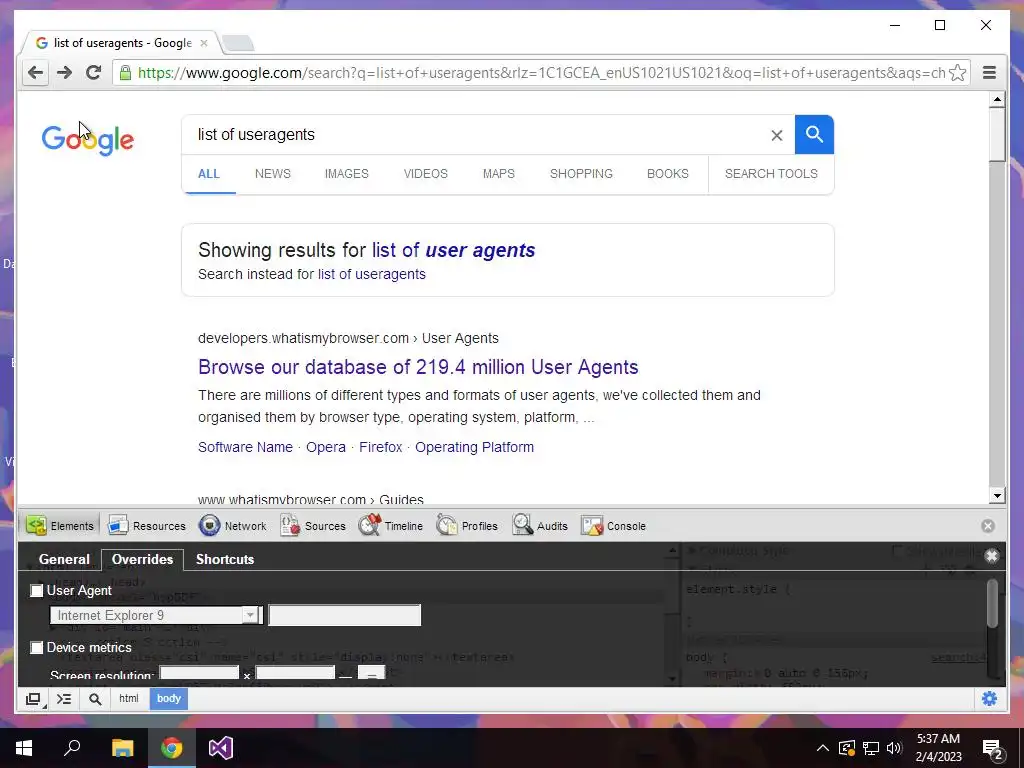The image size is (1024, 768).
Task: Toggle the console drawer icon
Action: (x=64, y=699)
